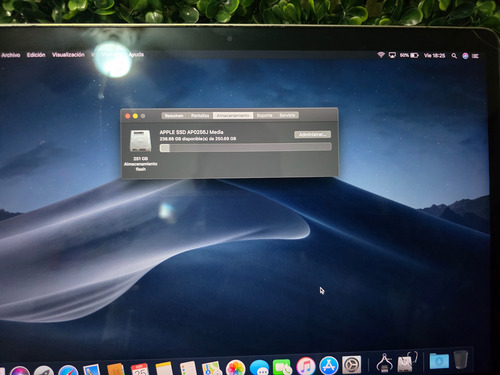Click the hard drive disk icon
500x375 pixels.
click(x=141, y=141)
